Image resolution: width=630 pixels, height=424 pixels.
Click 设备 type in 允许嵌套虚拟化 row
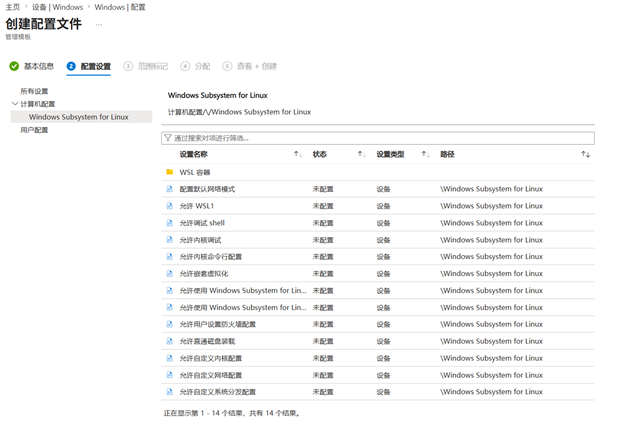384,274
